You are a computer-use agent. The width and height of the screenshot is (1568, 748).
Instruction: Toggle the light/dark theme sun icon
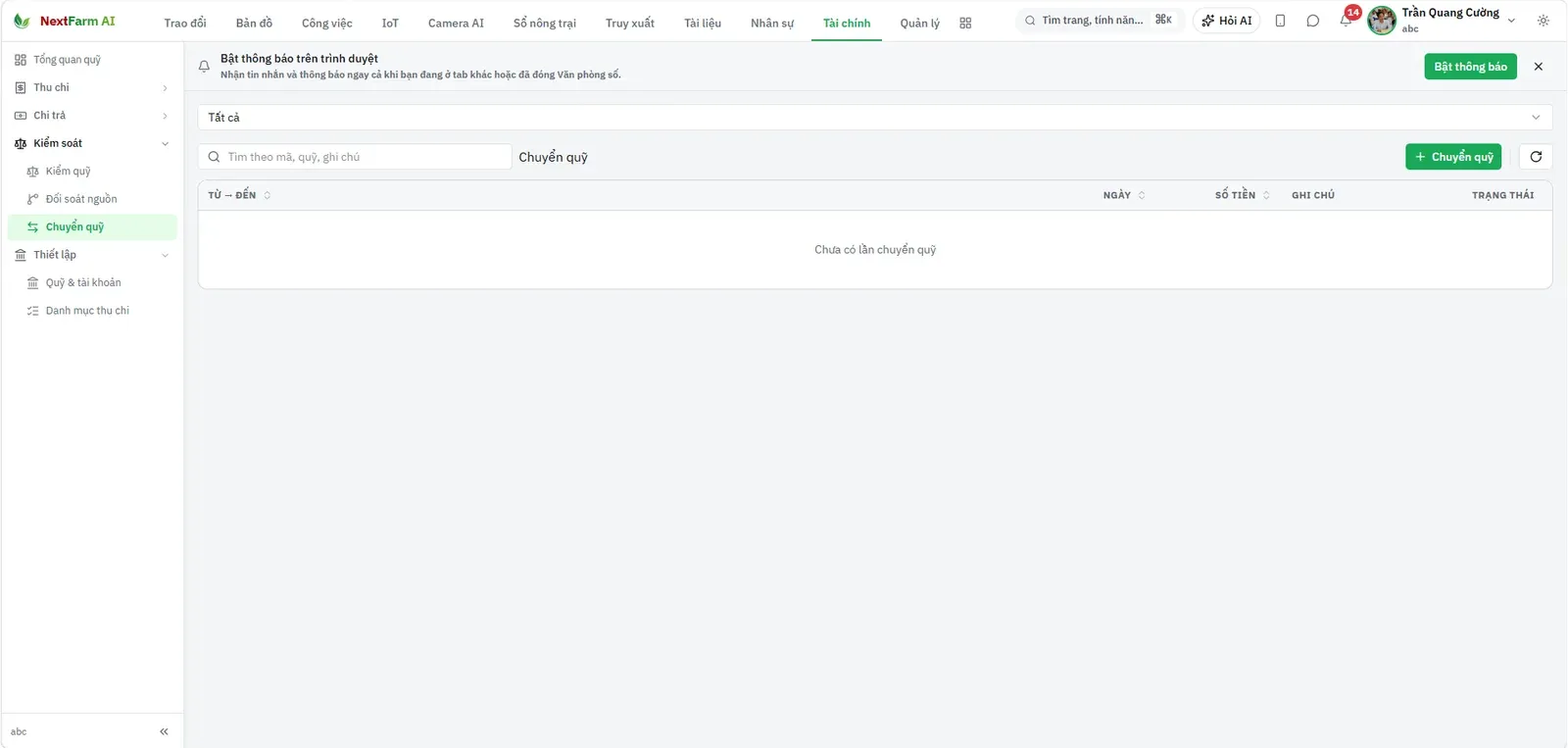tap(1543, 21)
